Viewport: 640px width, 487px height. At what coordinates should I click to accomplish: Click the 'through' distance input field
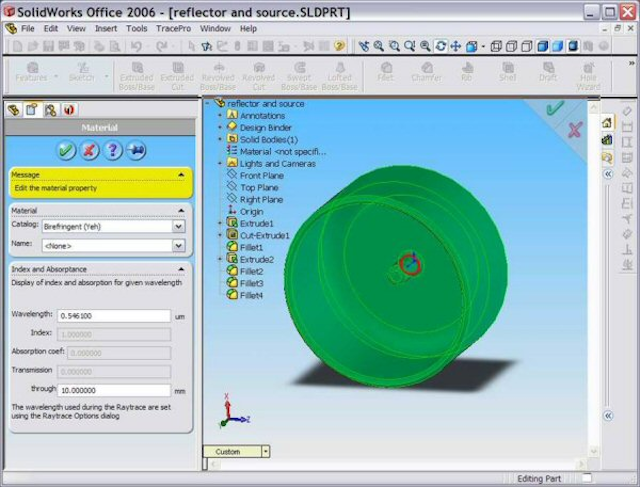[114, 391]
